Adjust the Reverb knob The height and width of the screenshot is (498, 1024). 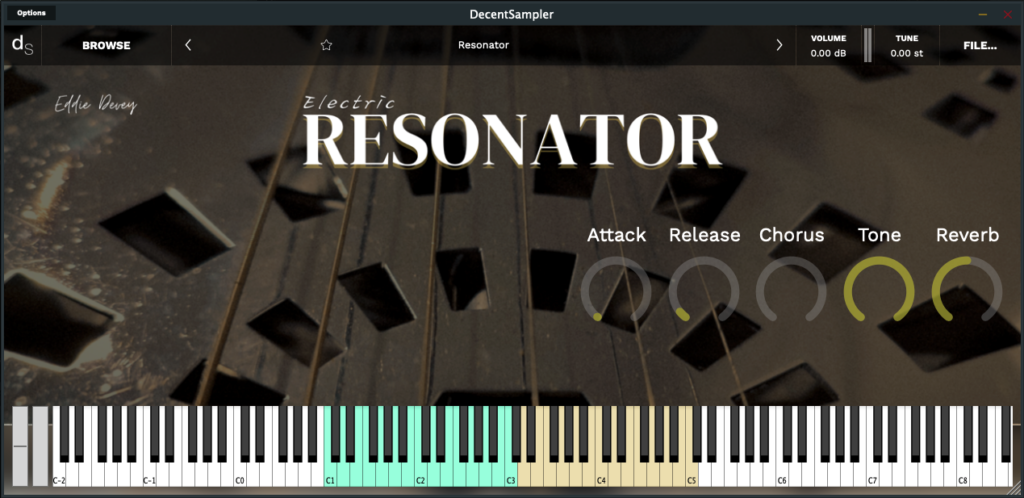click(x=967, y=290)
